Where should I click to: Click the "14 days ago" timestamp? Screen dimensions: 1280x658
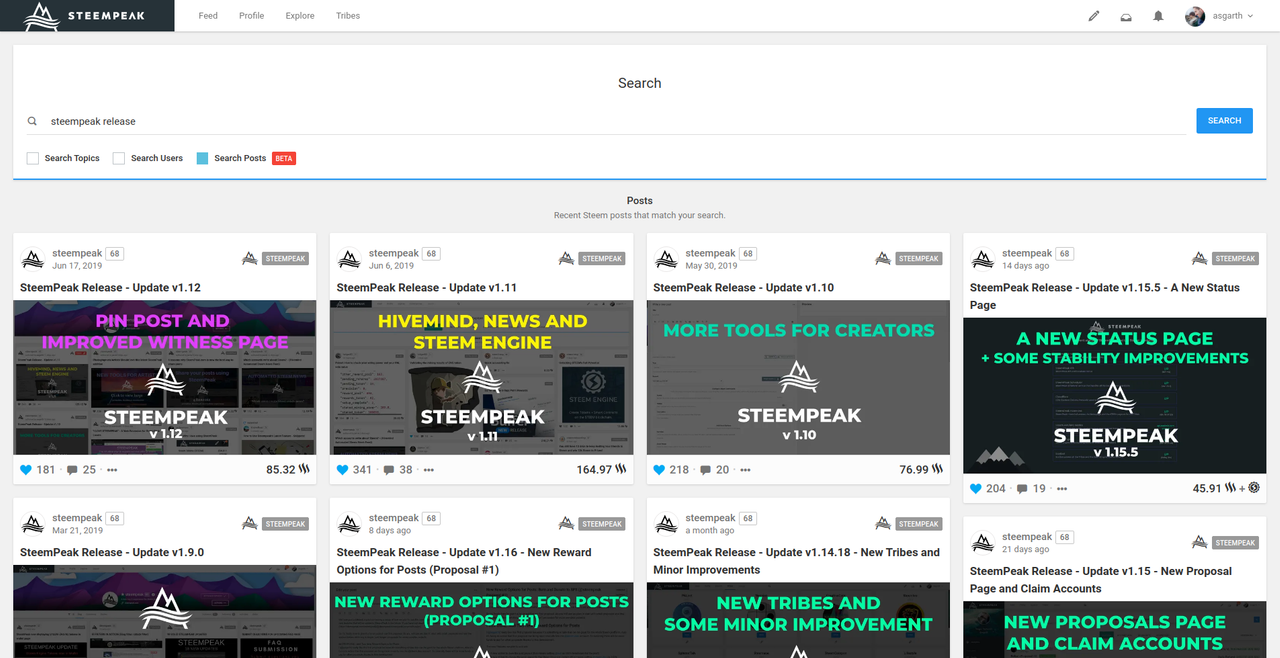click(1026, 266)
